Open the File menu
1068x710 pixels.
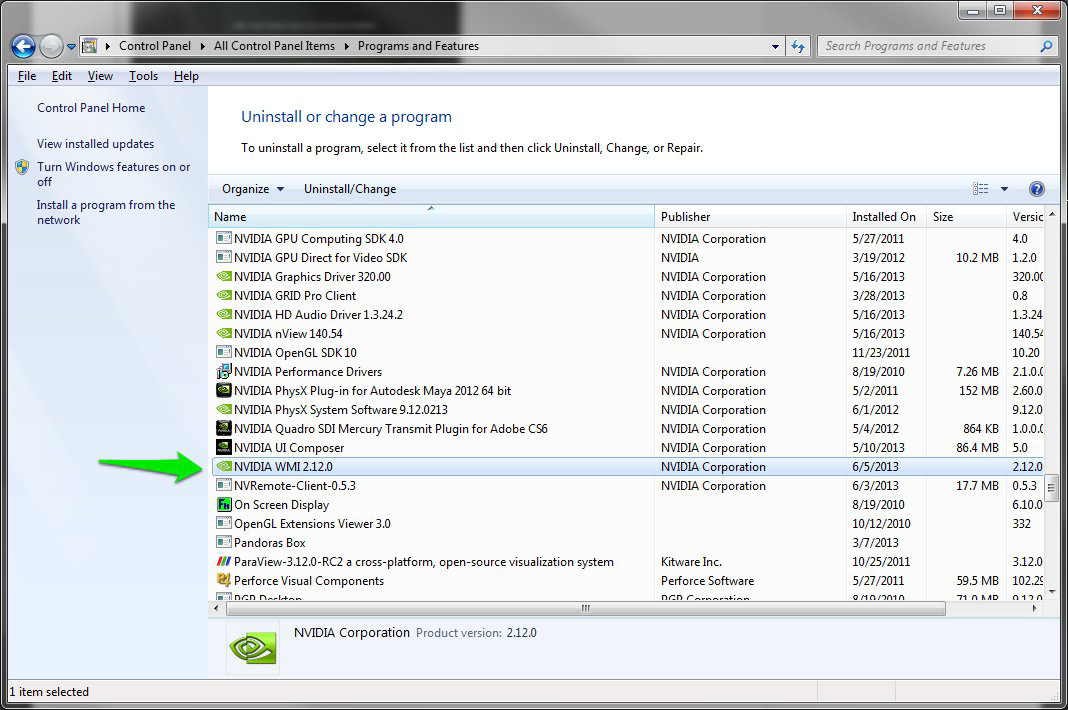click(27, 76)
